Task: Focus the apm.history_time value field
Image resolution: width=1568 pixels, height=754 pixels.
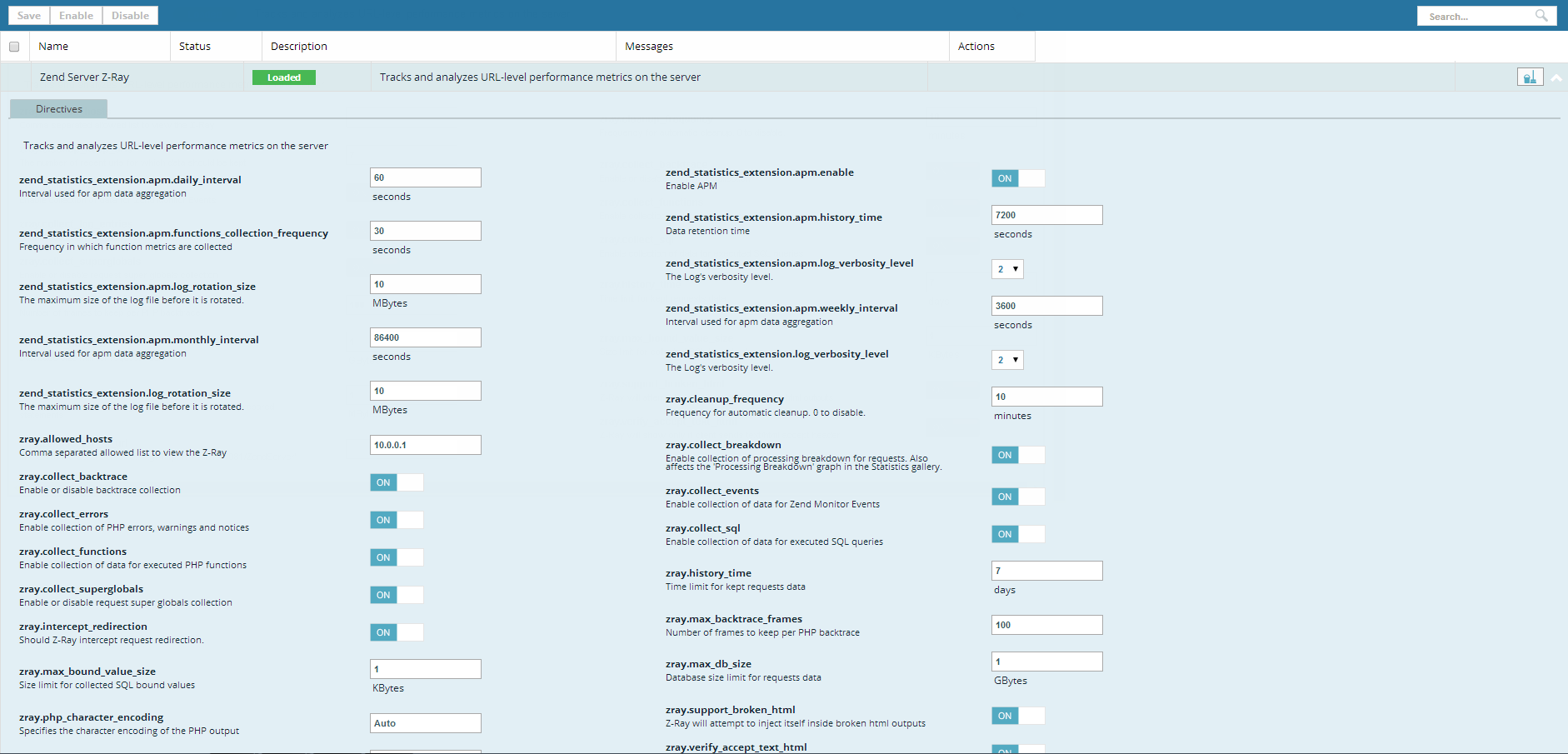Action: [1046, 215]
